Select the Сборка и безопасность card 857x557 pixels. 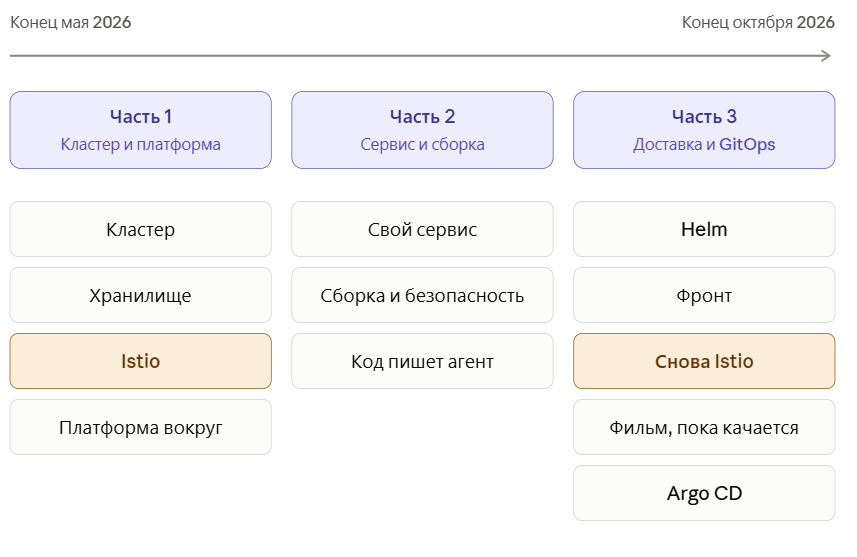(x=422, y=295)
